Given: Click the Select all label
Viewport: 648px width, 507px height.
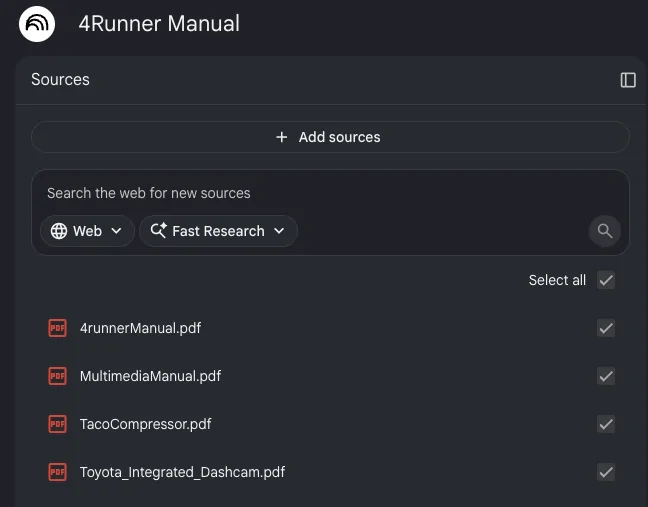Looking at the screenshot, I should [x=557, y=280].
